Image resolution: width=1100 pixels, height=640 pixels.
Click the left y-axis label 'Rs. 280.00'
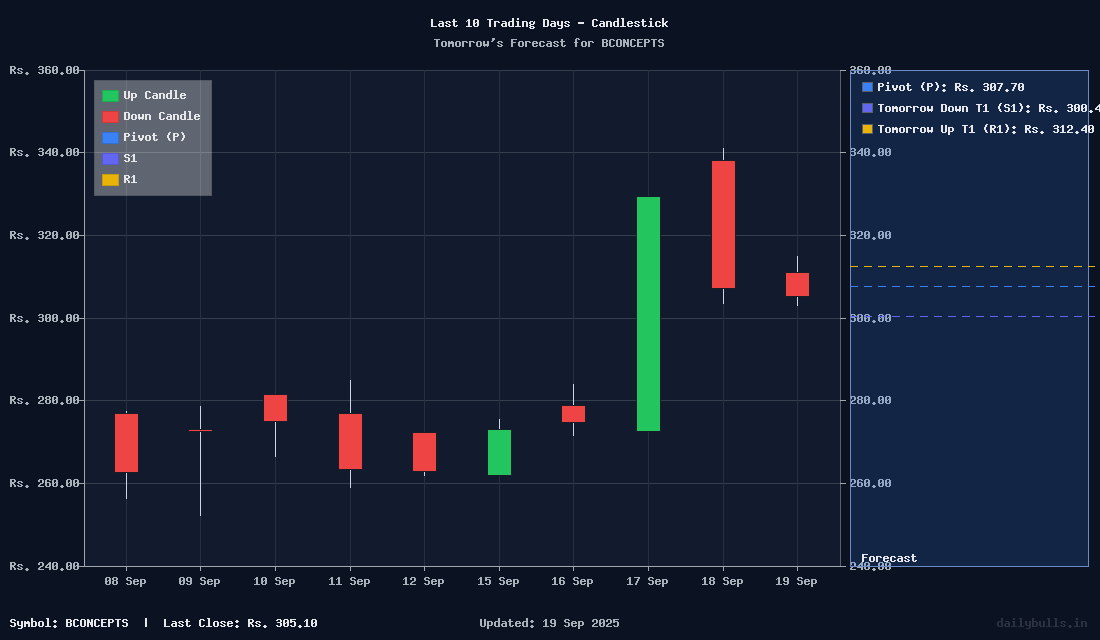pos(44,400)
